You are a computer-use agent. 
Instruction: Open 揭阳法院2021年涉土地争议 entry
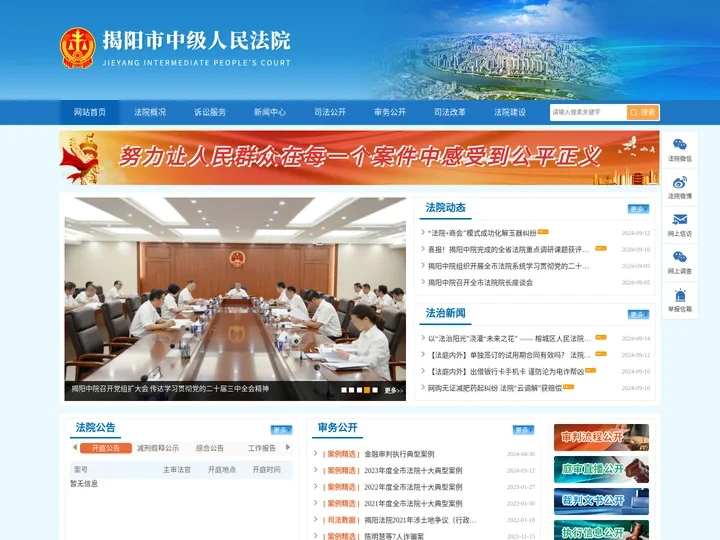point(421,520)
